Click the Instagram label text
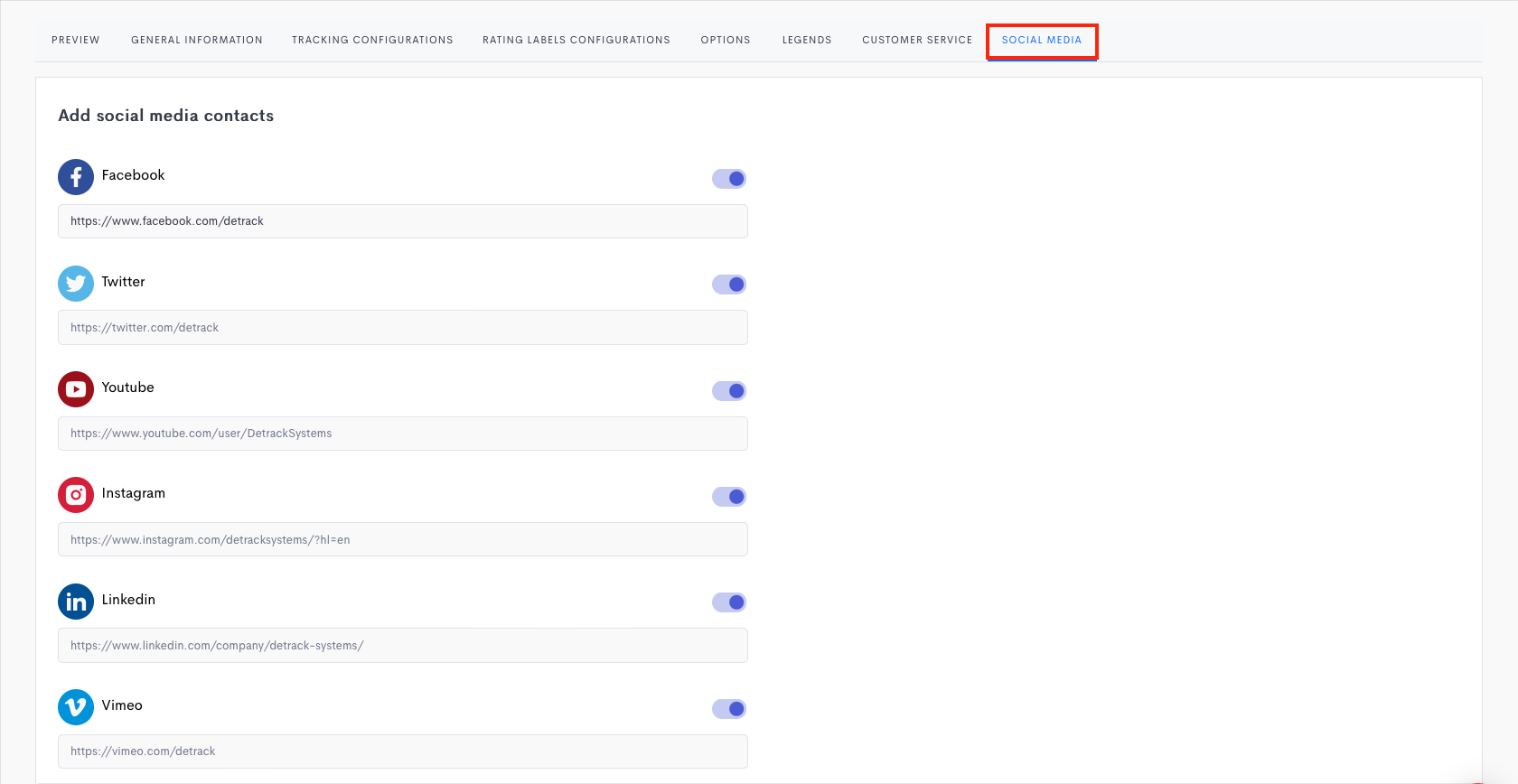1518x784 pixels. [x=134, y=493]
